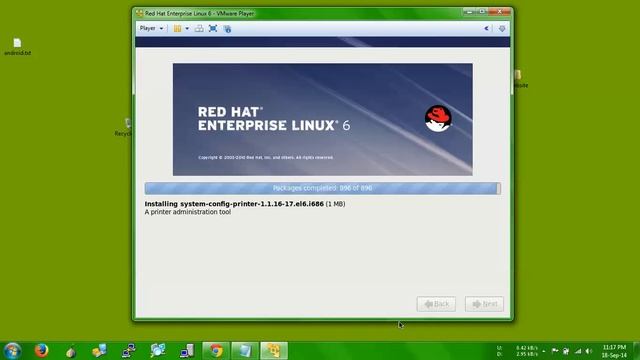Image resolution: width=640 pixels, height=360 pixels.
Task: Click the settings icon at far right of VMware toolbar
Action: tap(502, 29)
